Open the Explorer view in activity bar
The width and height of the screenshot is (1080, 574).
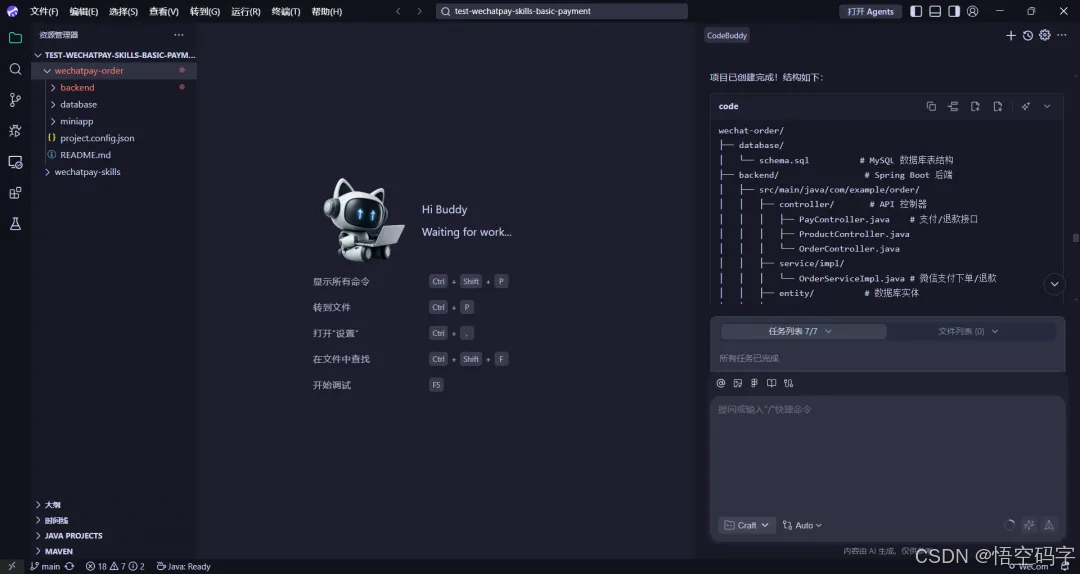[x=15, y=38]
